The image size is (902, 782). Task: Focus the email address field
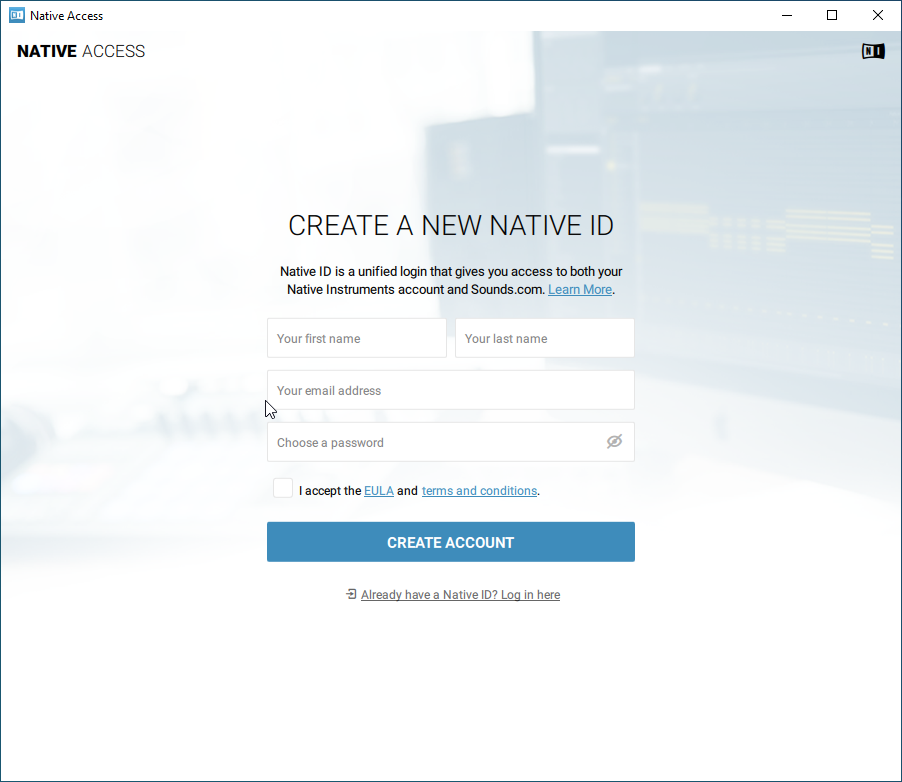point(450,390)
